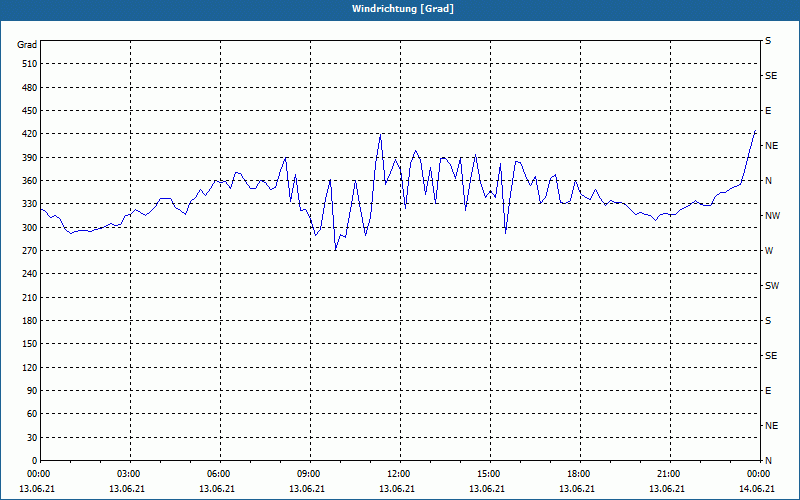Click the 60 degree axis label
This screenshot has width=800, height=500.
(x=32, y=414)
